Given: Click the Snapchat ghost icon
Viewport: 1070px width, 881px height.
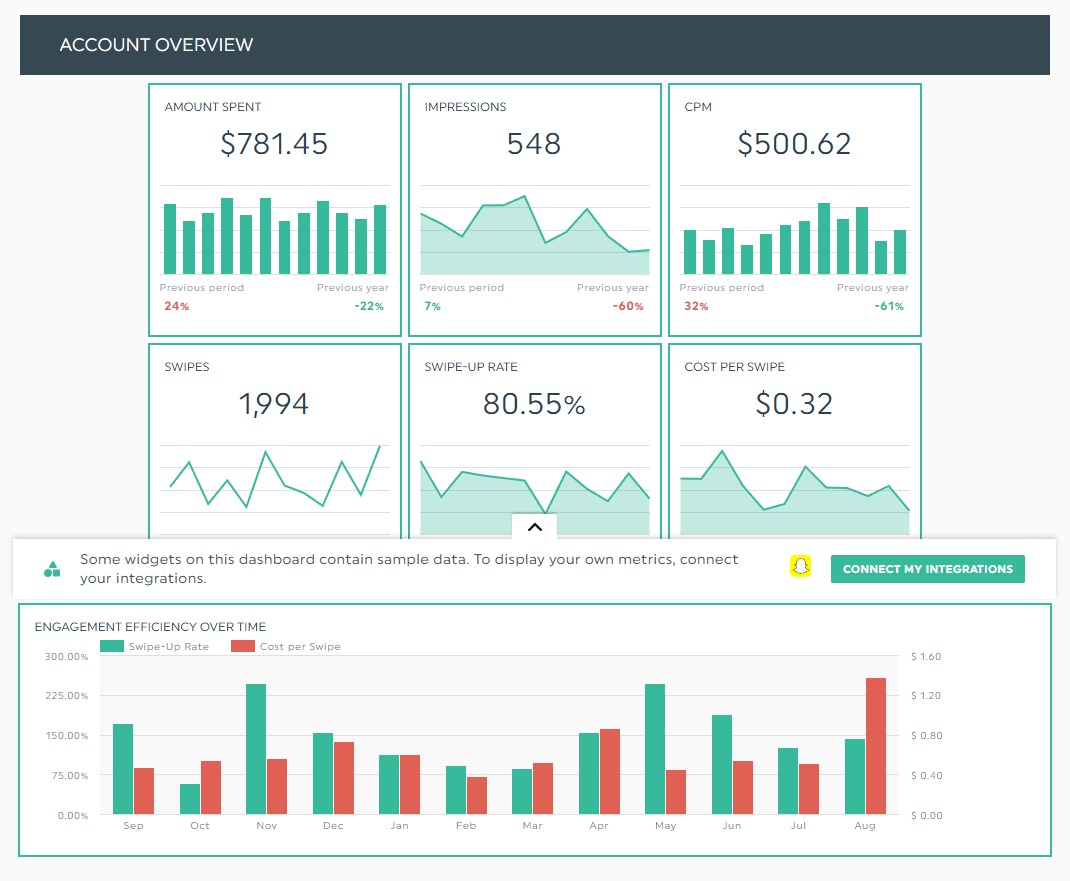Looking at the screenshot, I should click(800, 566).
